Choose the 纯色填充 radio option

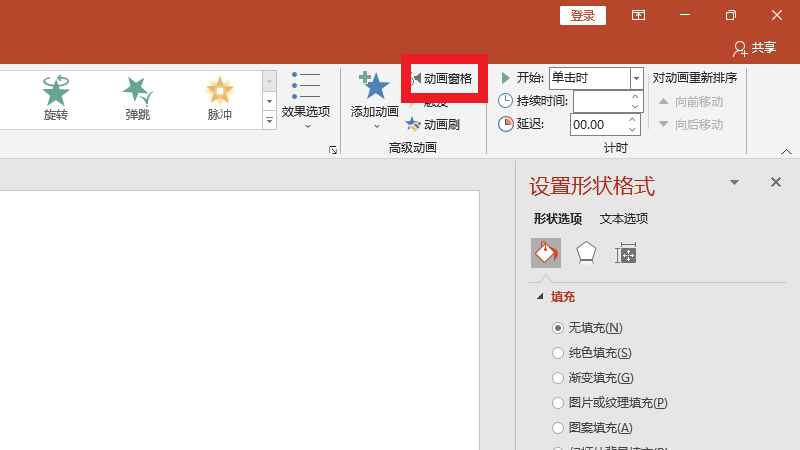tap(558, 353)
